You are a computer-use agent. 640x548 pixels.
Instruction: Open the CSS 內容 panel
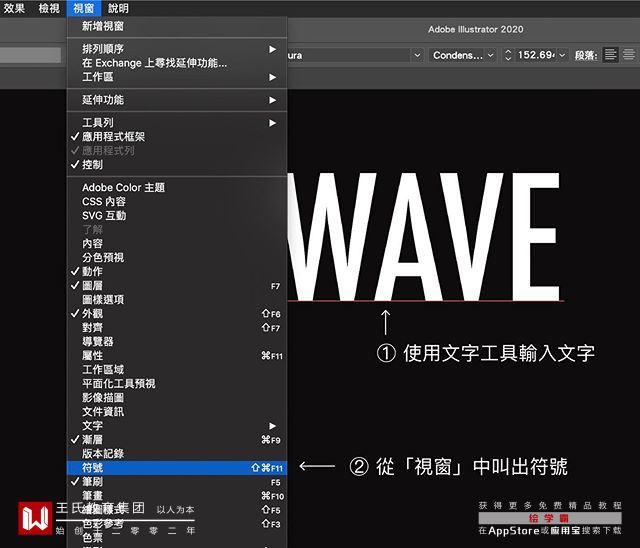pyautogui.click(x=177, y=201)
